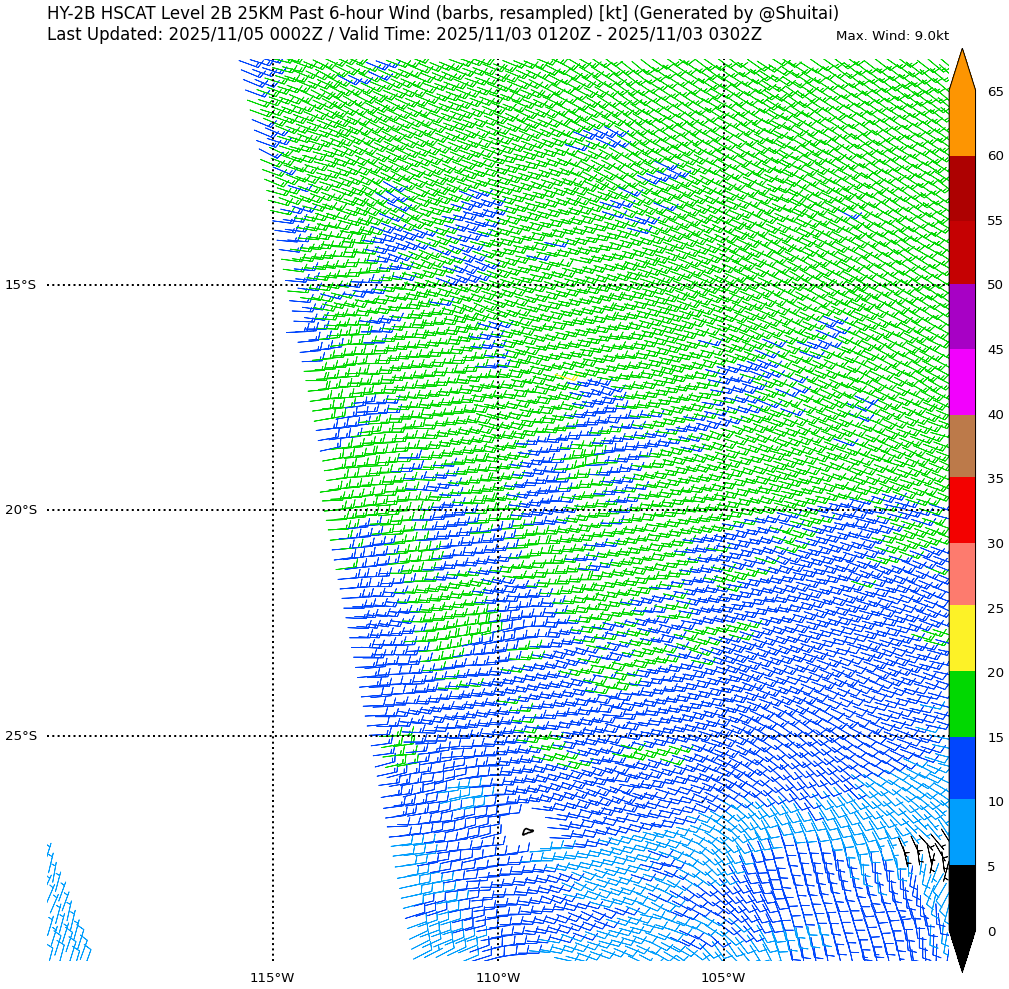Click the 110°W longitude label
Screen dimensions: 1009x989
tap(497, 977)
